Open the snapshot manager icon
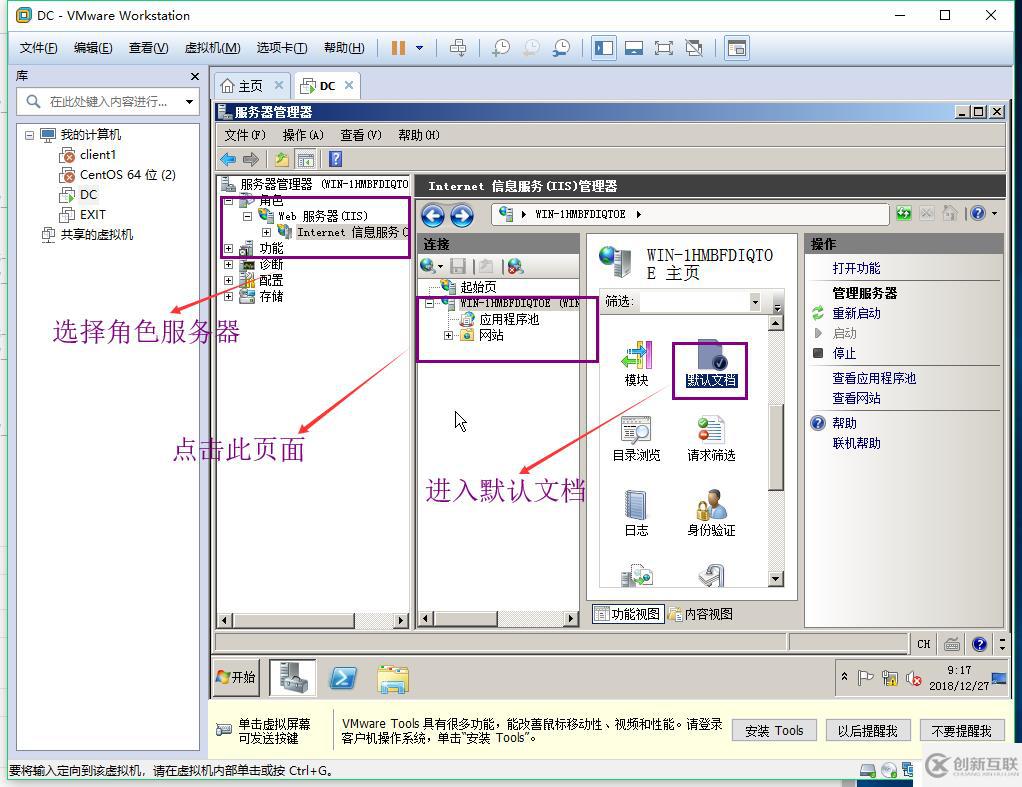This screenshot has height=787, width=1022. [x=561, y=48]
